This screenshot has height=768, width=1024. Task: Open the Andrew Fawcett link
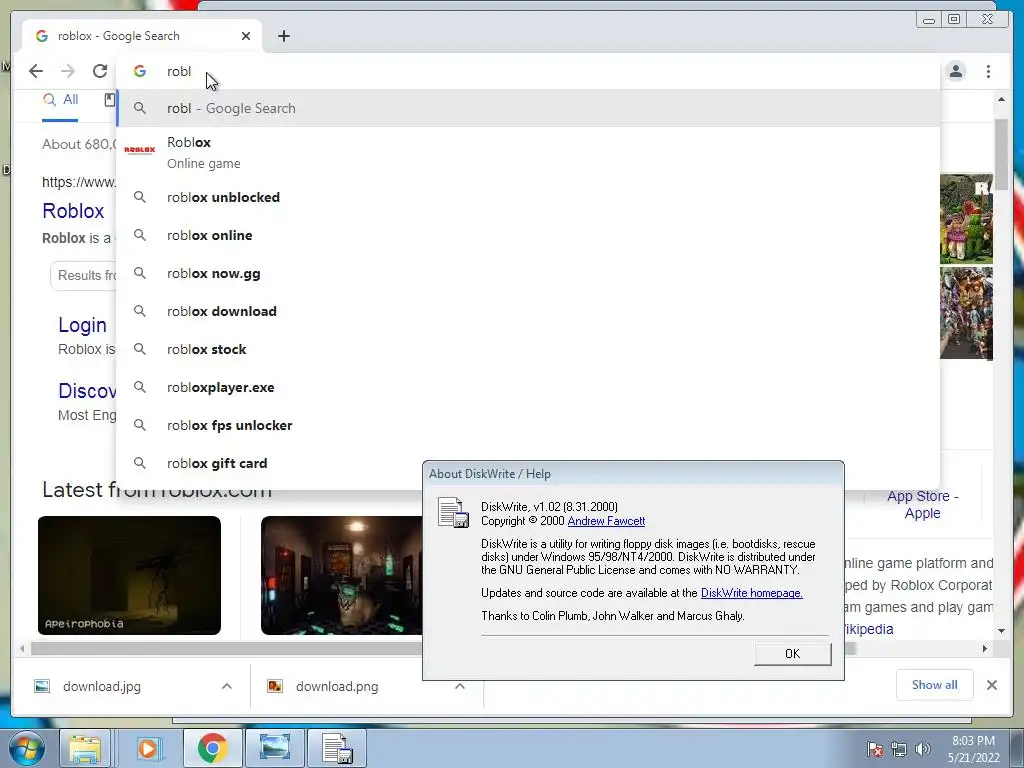click(606, 521)
